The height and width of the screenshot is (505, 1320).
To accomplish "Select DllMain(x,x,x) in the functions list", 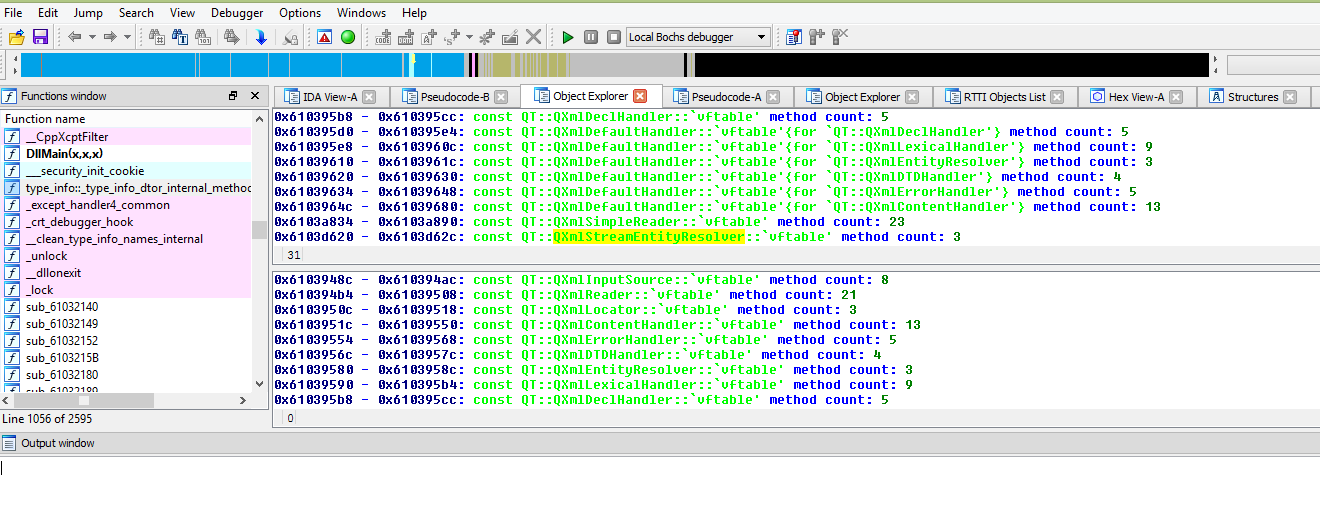I will (x=127, y=153).
